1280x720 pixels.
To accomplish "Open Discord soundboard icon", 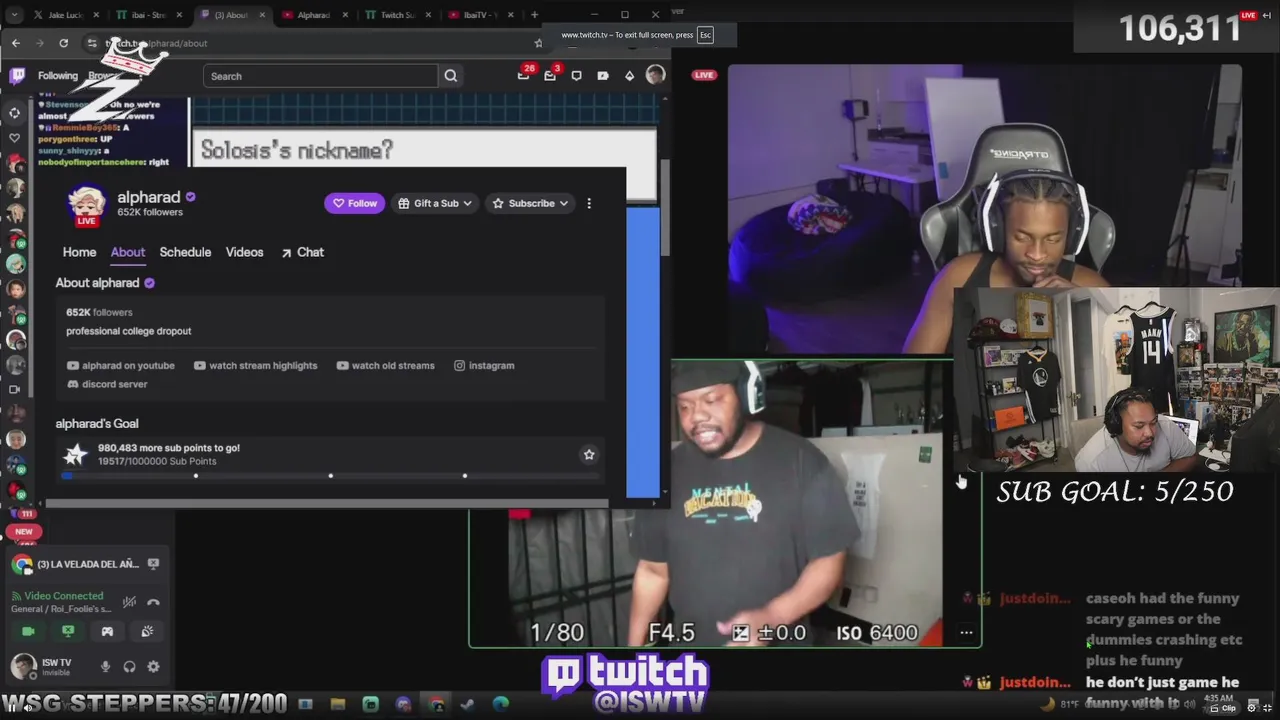I will (x=147, y=631).
